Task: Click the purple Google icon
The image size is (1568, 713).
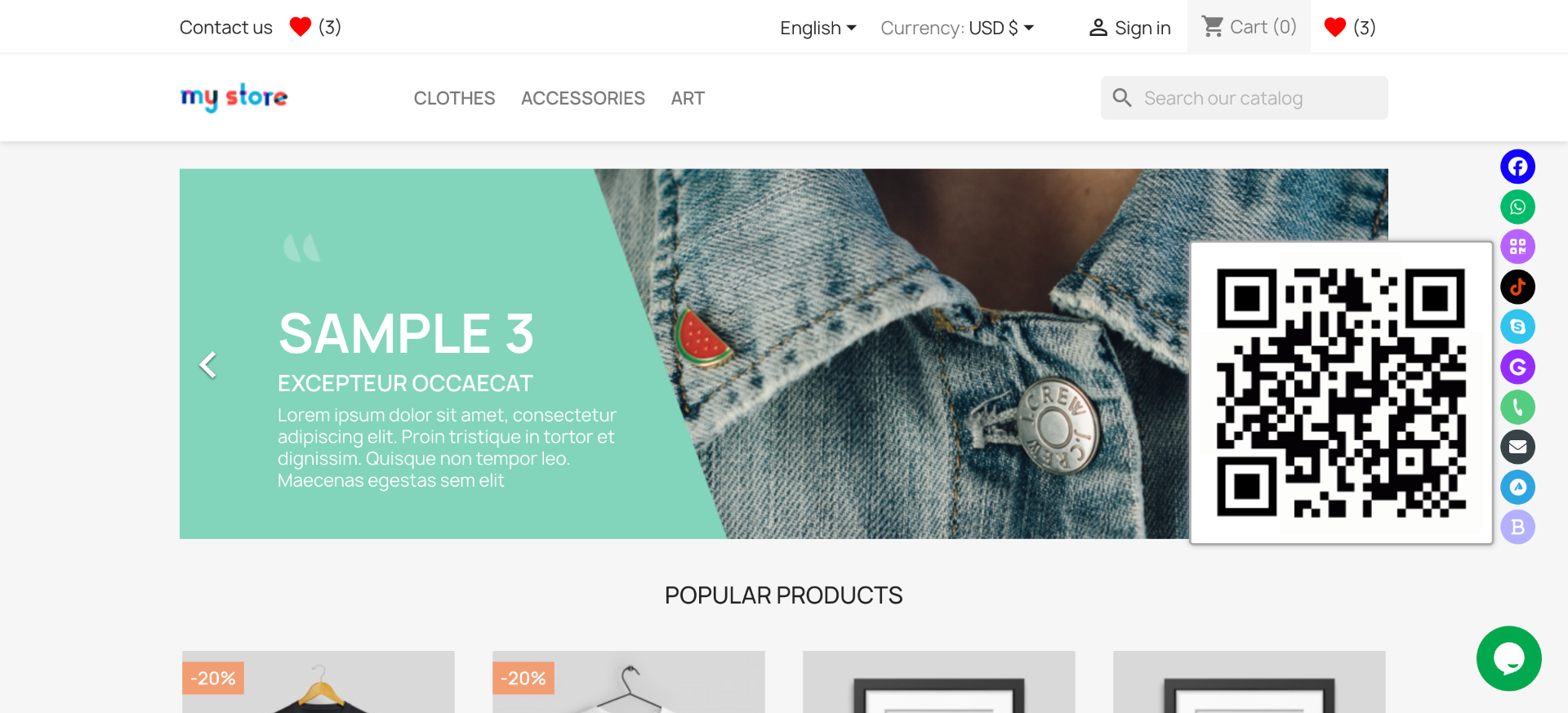Action: click(1517, 367)
